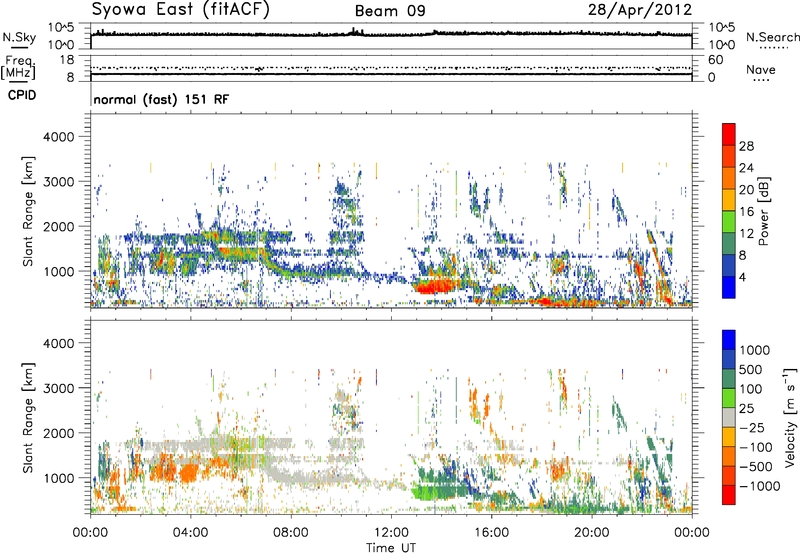The height and width of the screenshot is (554, 800).
Task: Click the 'Time UT' axis title
Action: 391,548
